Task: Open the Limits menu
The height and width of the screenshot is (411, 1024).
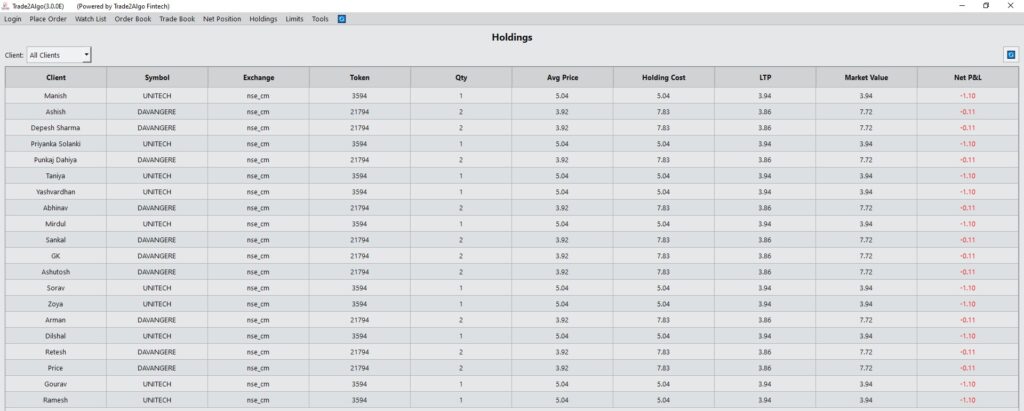Action: coord(294,19)
